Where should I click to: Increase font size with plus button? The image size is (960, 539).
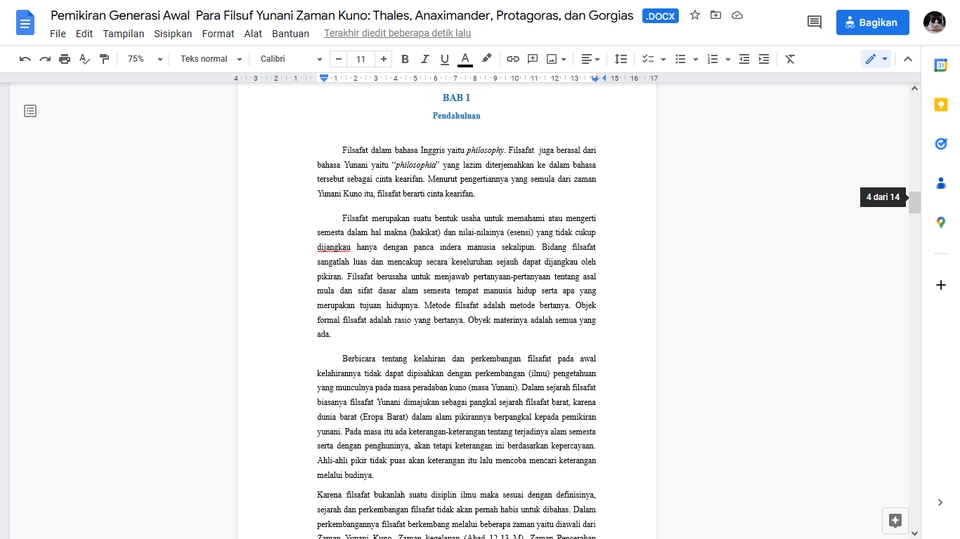coord(383,59)
